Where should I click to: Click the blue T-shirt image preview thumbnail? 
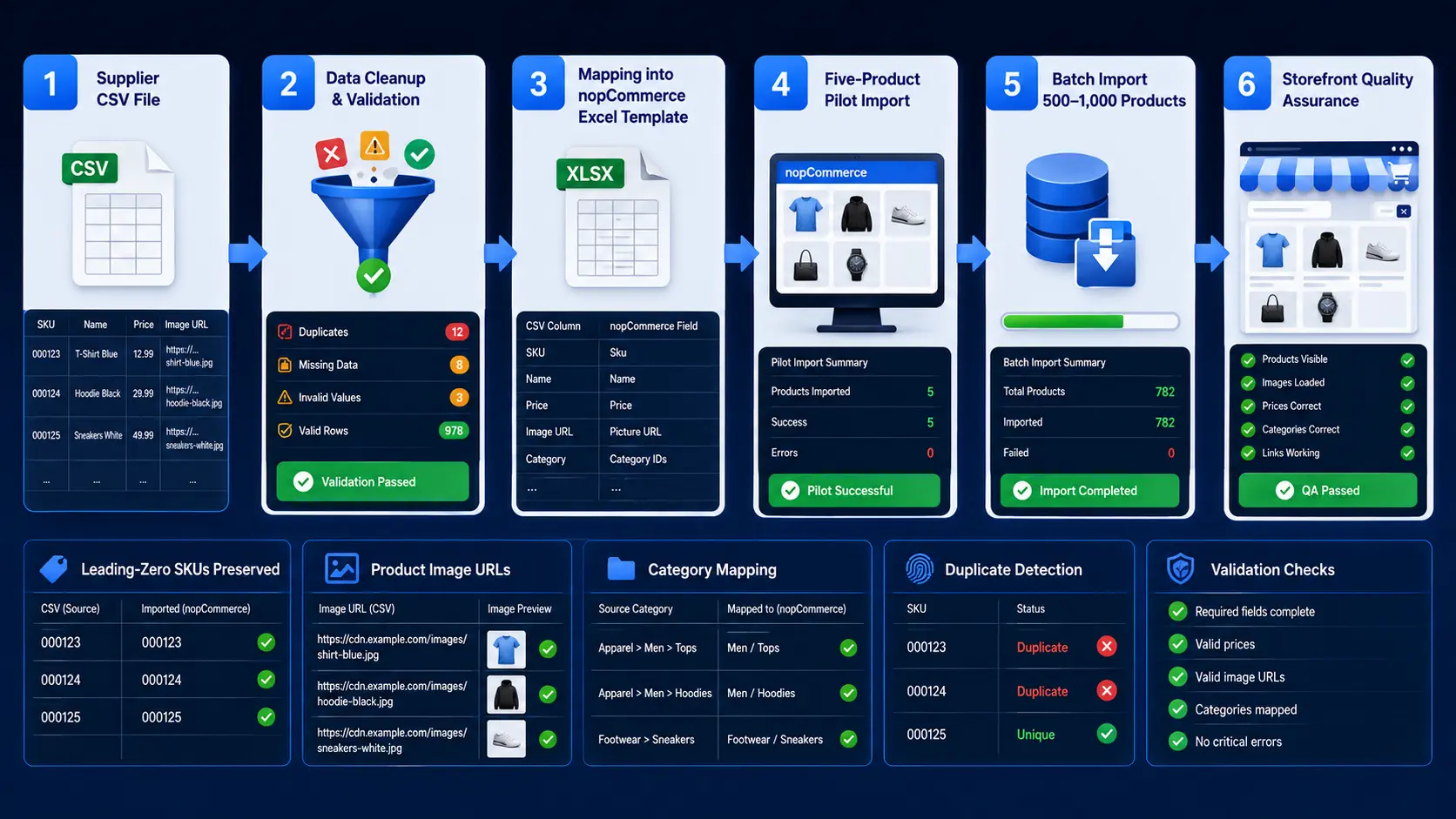pos(506,649)
